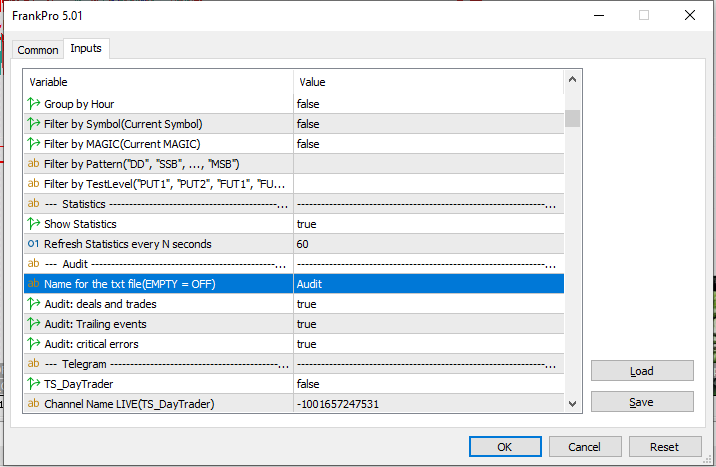Click the vertical scrollbar thumb
This screenshot has height=467, width=716.
point(573,118)
